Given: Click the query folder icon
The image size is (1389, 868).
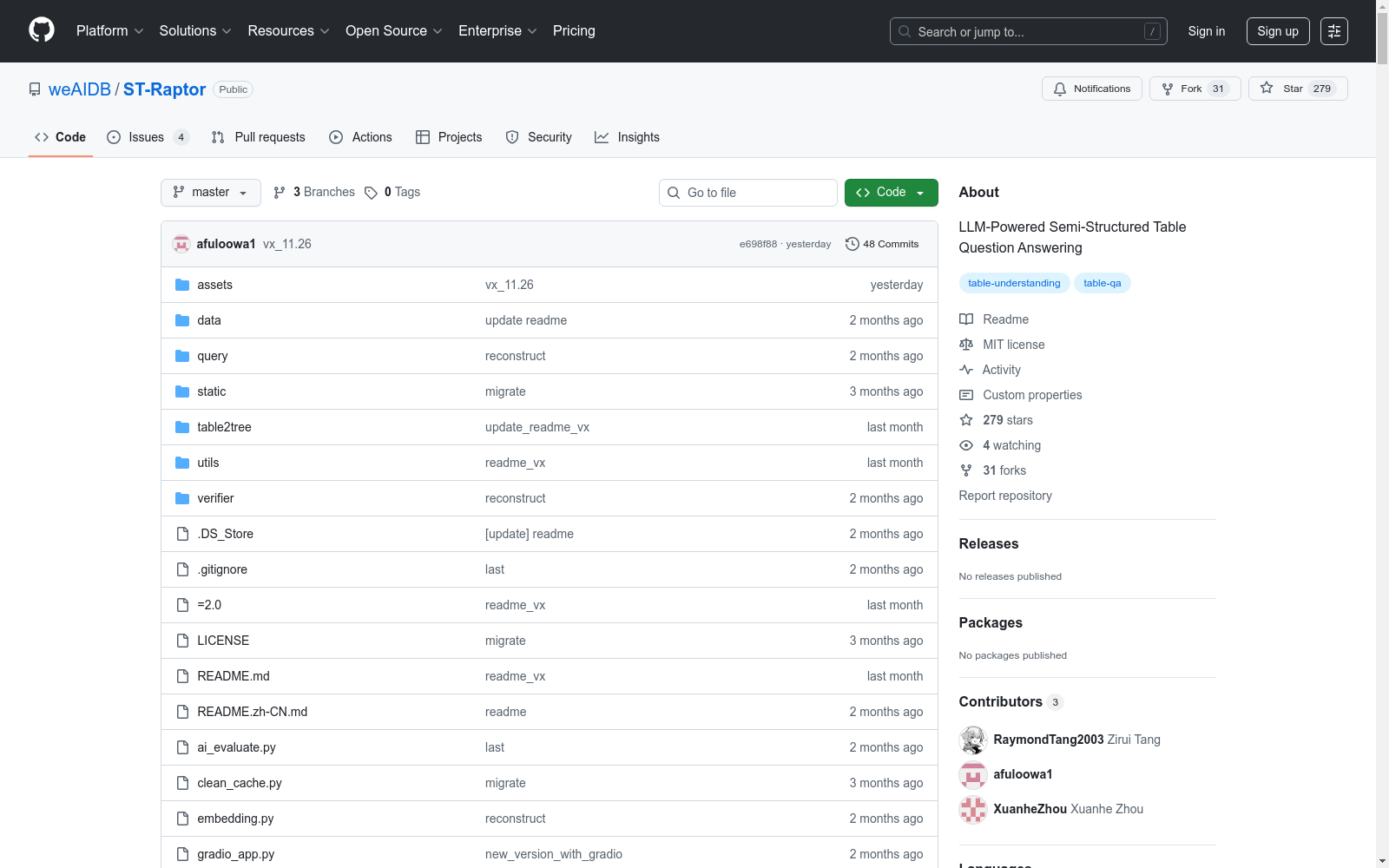Looking at the screenshot, I should click(182, 356).
